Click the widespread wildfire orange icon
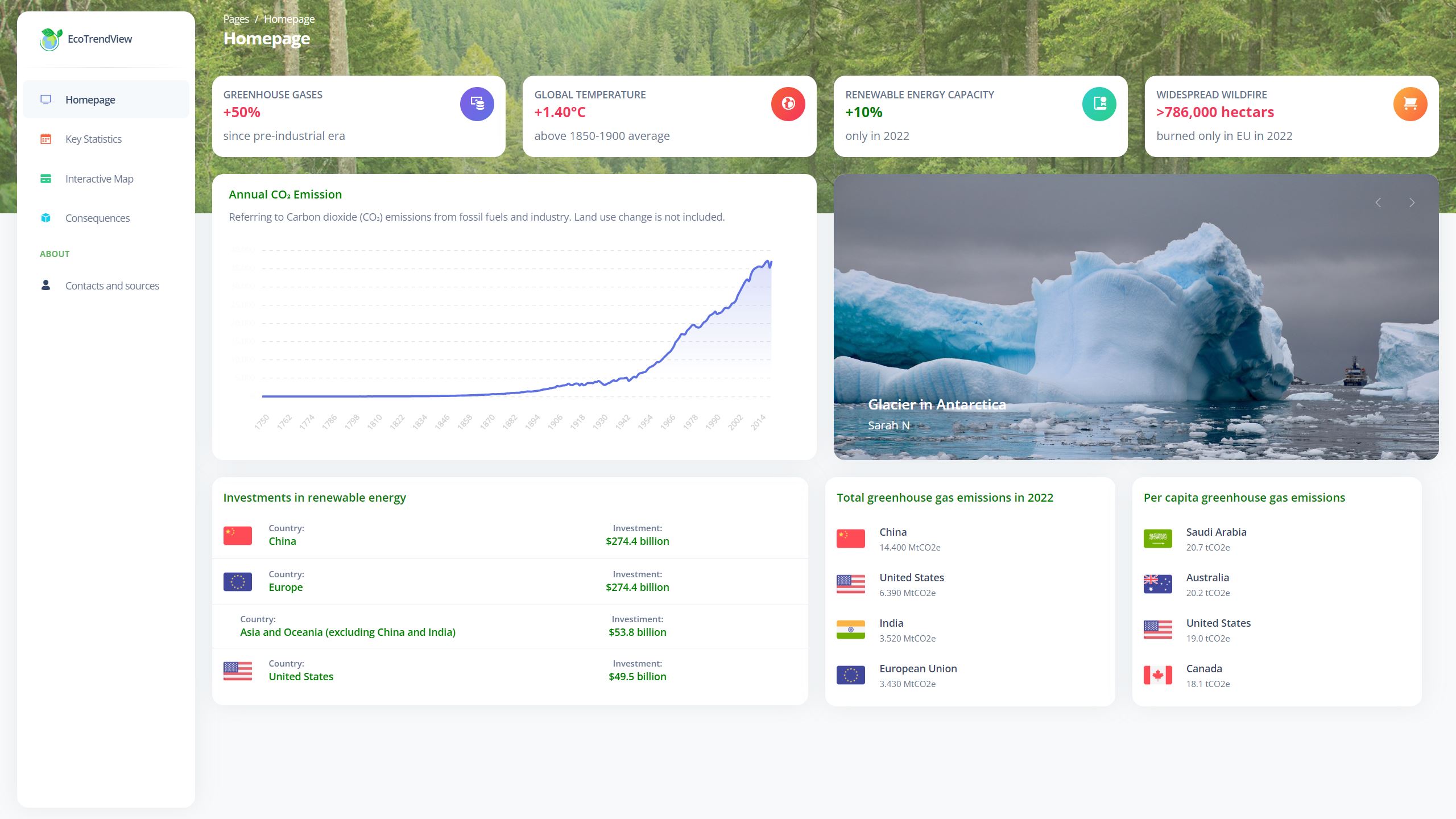This screenshot has height=819, width=1456. 1408,102
